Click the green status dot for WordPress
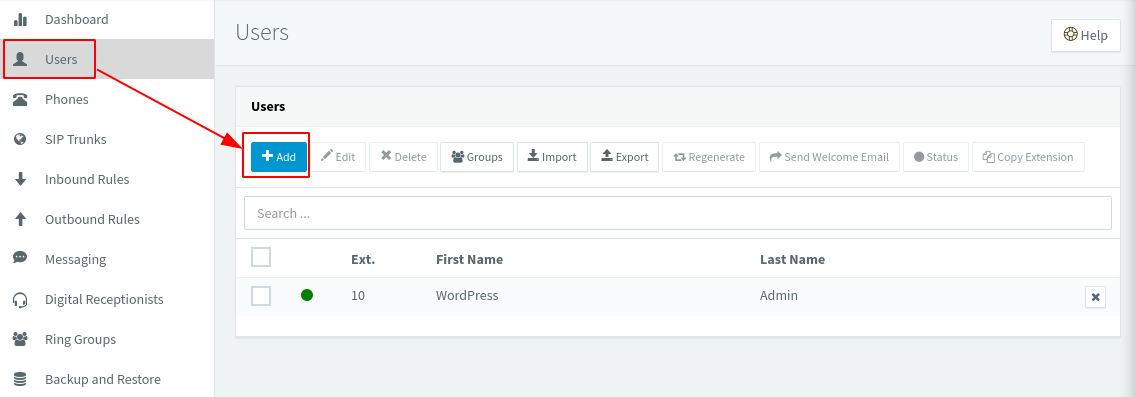Viewport: 1135px width, 397px height. [x=307, y=295]
